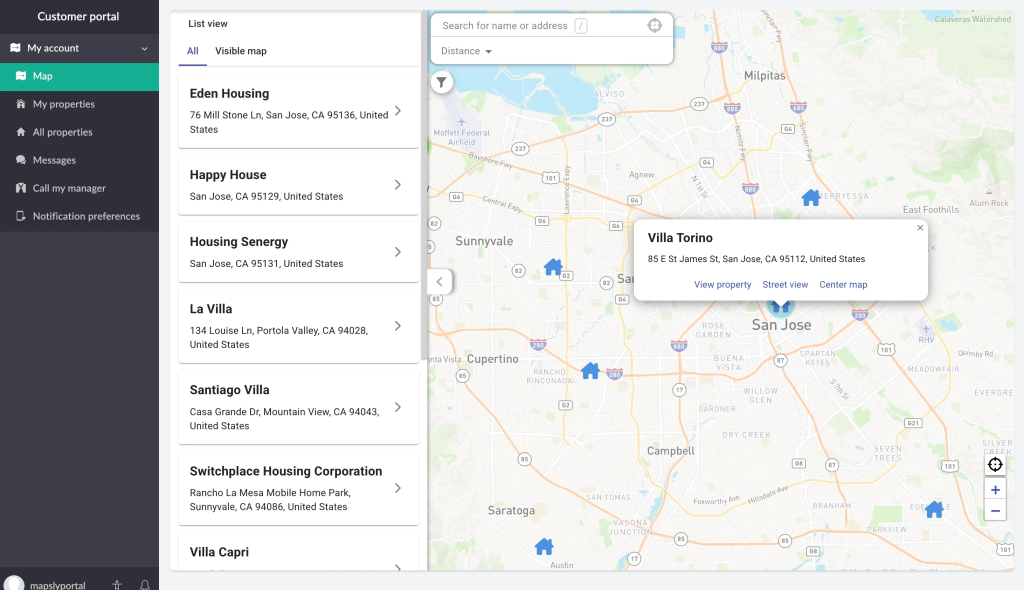Click the name or address search field
The image size is (1024, 590).
505,26
